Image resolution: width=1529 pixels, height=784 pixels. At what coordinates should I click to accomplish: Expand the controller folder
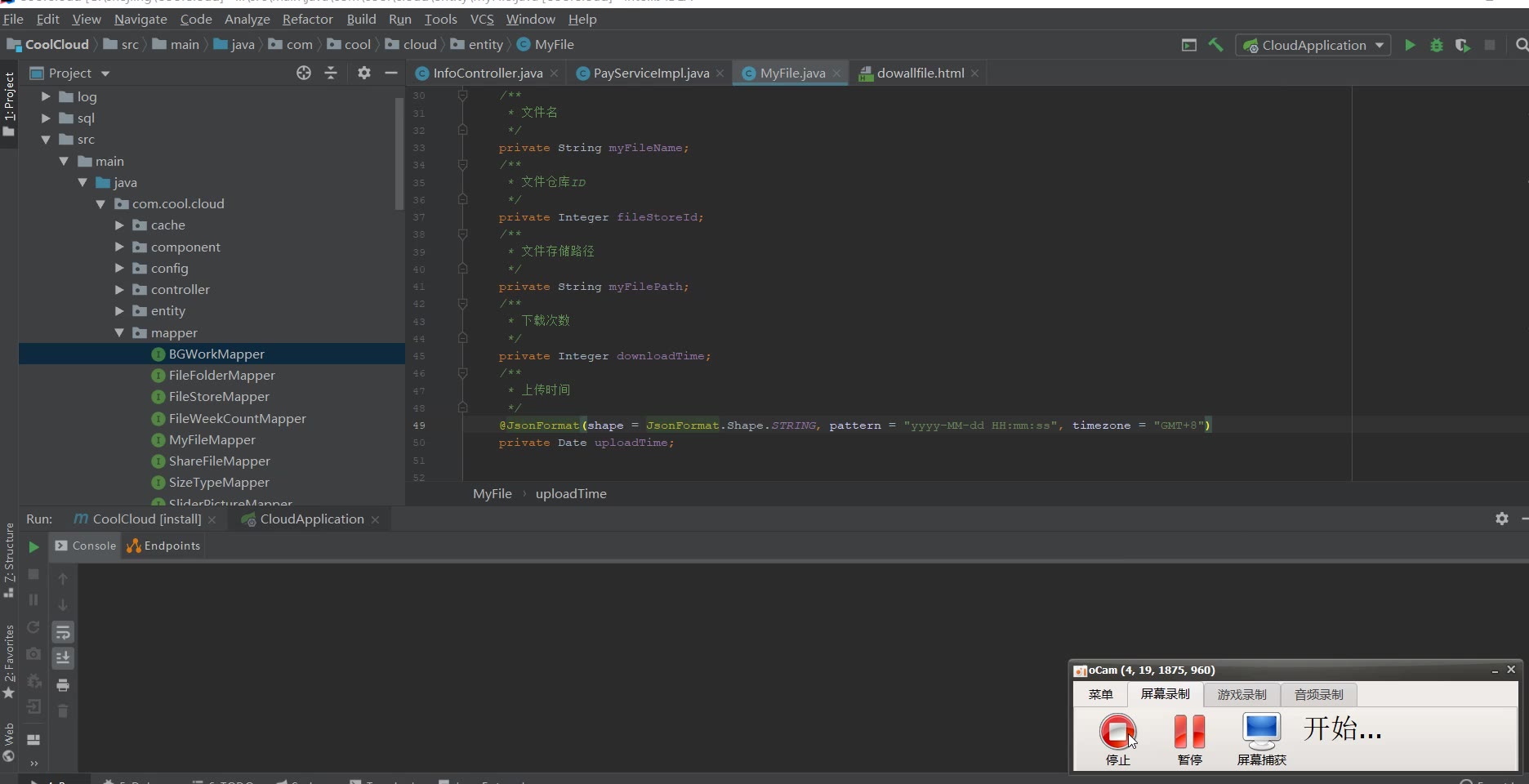pyautogui.click(x=119, y=290)
